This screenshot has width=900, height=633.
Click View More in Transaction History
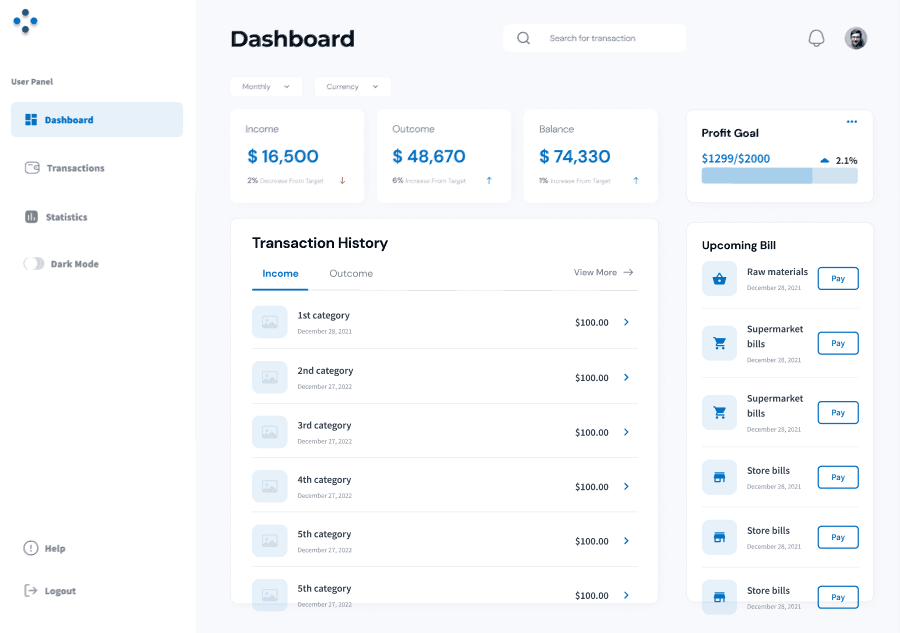coord(602,272)
